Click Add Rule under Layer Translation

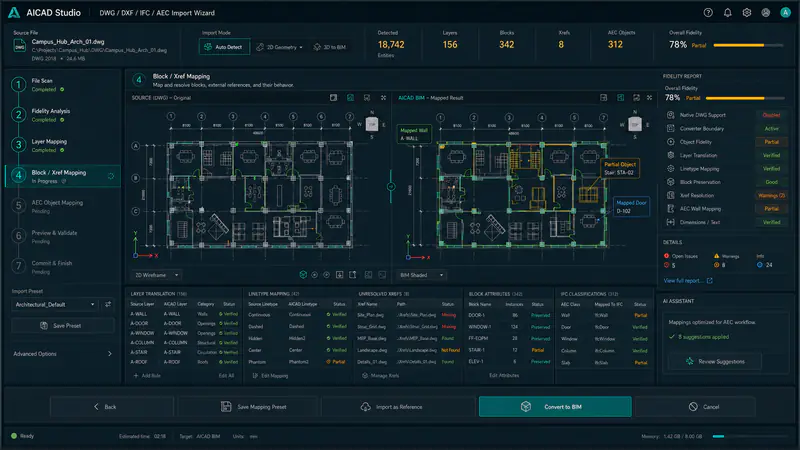point(147,376)
